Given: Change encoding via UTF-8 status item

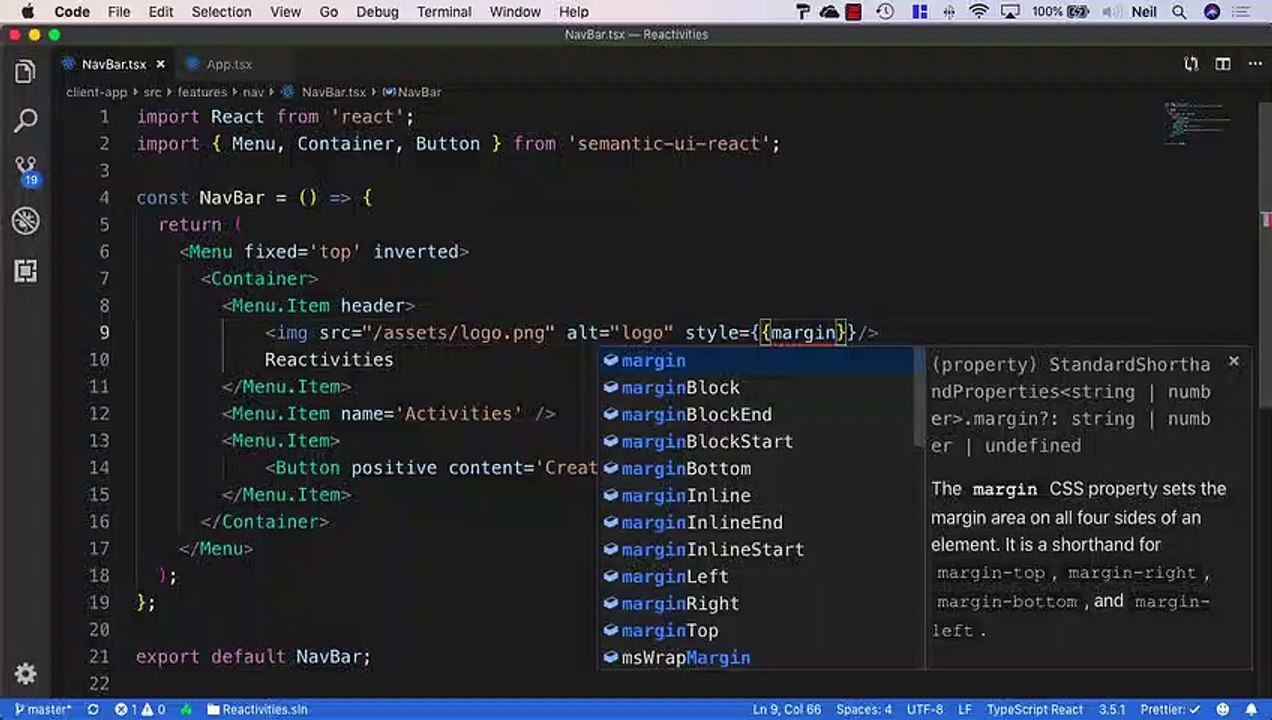Looking at the screenshot, I should coord(925,709).
